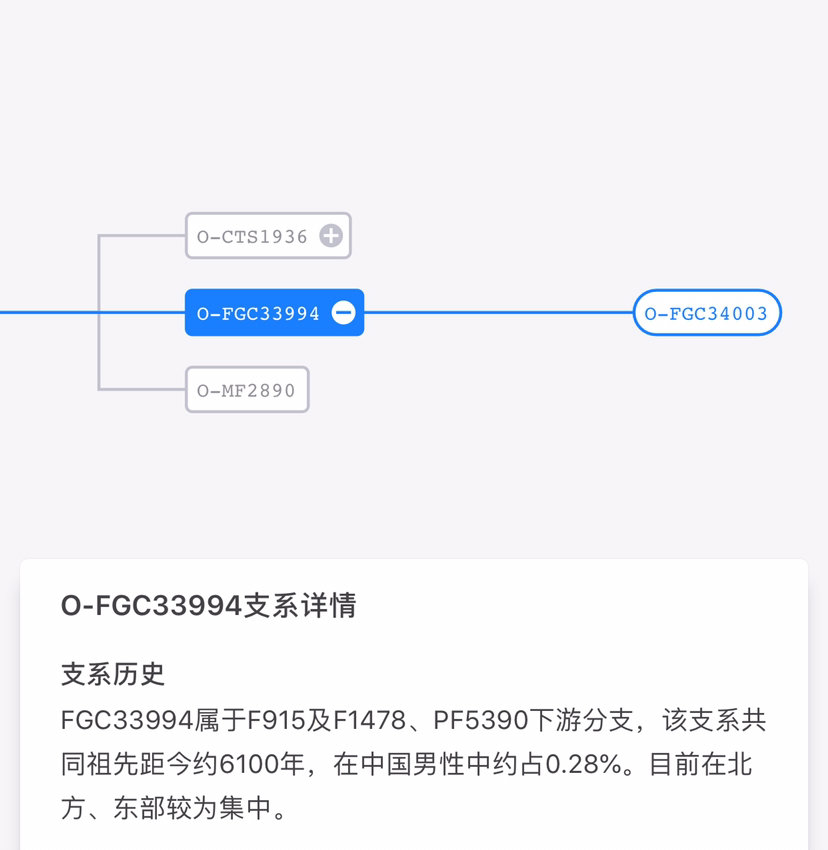The width and height of the screenshot is (828, 850).
Task: Open the O-FGC34003 downstream node
Action: 707,313
